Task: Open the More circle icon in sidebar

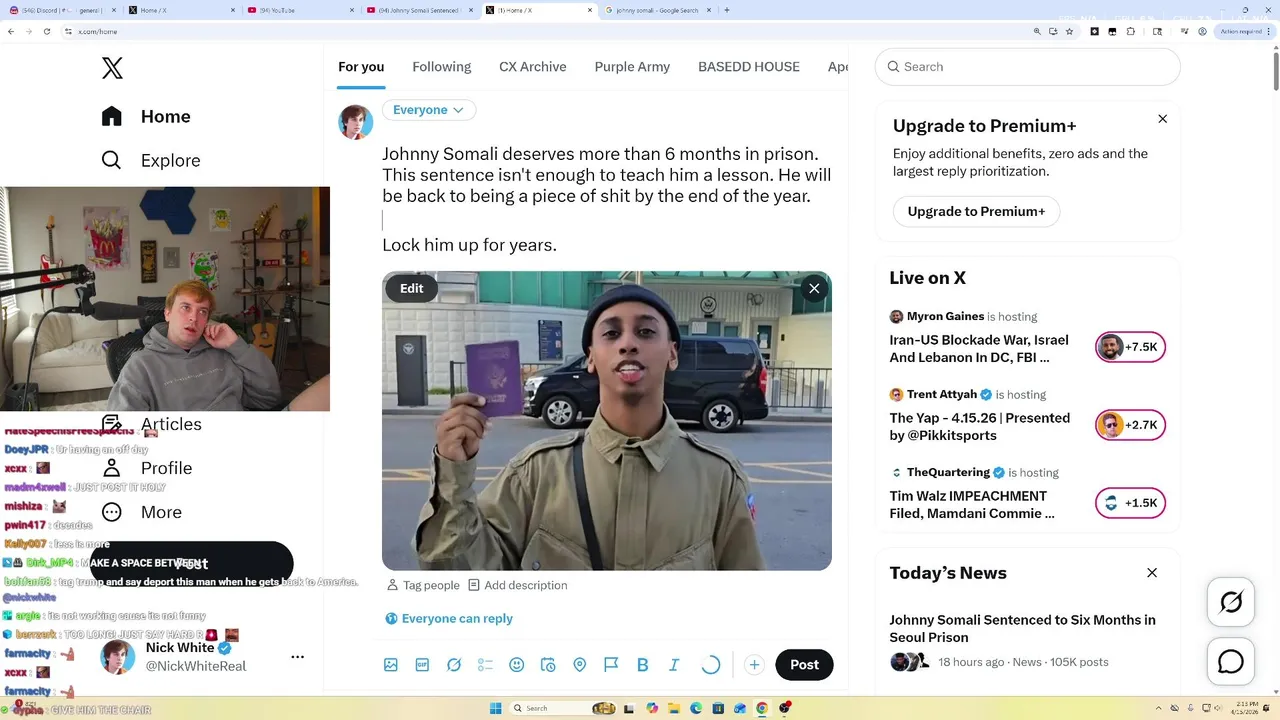Action: pyautogui.click(x=112, y=512)
